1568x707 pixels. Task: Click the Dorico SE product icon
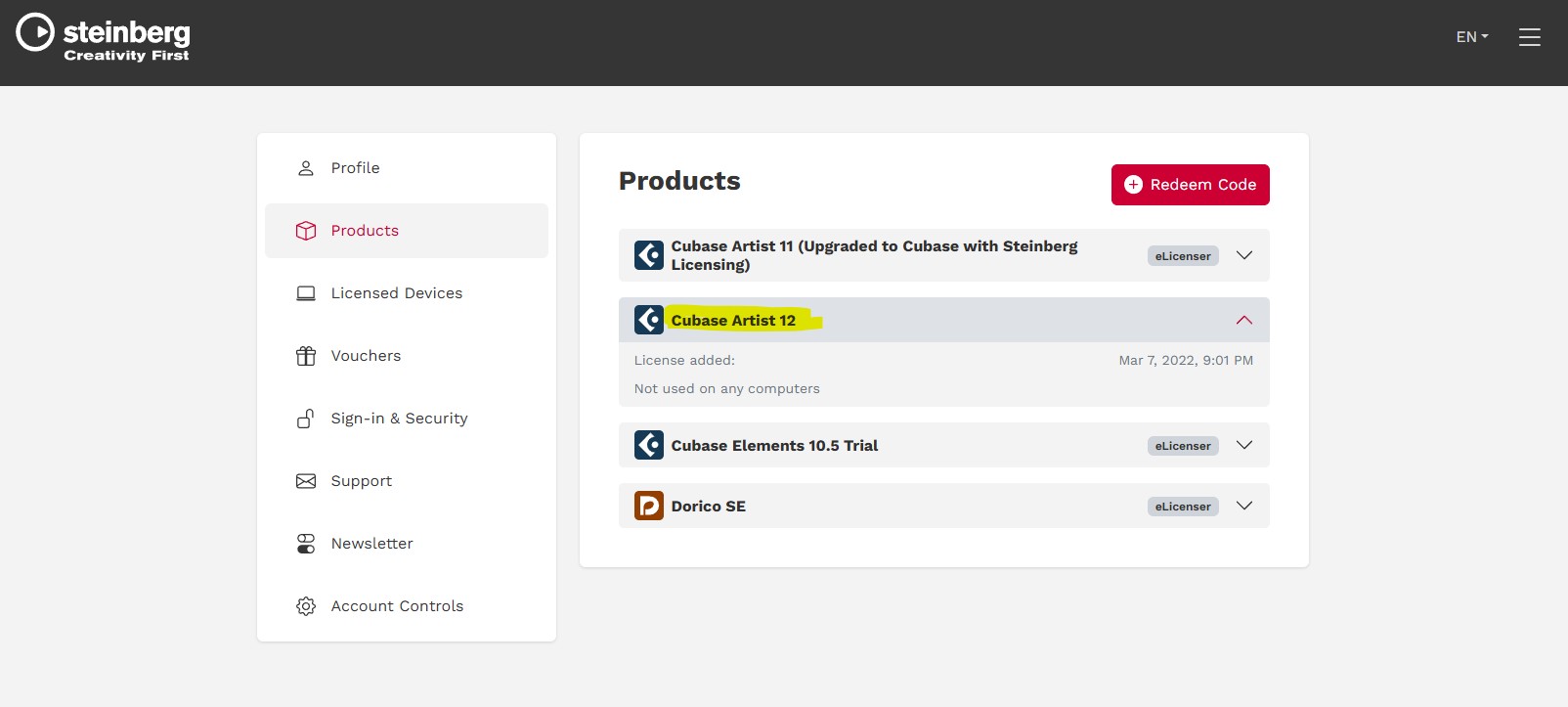(x=649, y=506)
